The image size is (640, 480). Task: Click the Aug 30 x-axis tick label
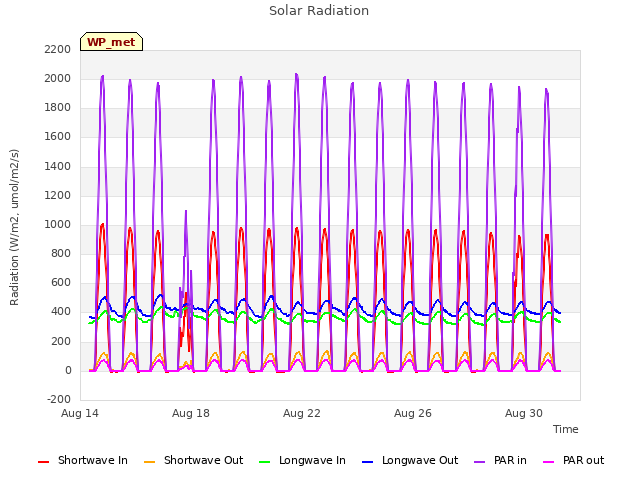[524, 413]
